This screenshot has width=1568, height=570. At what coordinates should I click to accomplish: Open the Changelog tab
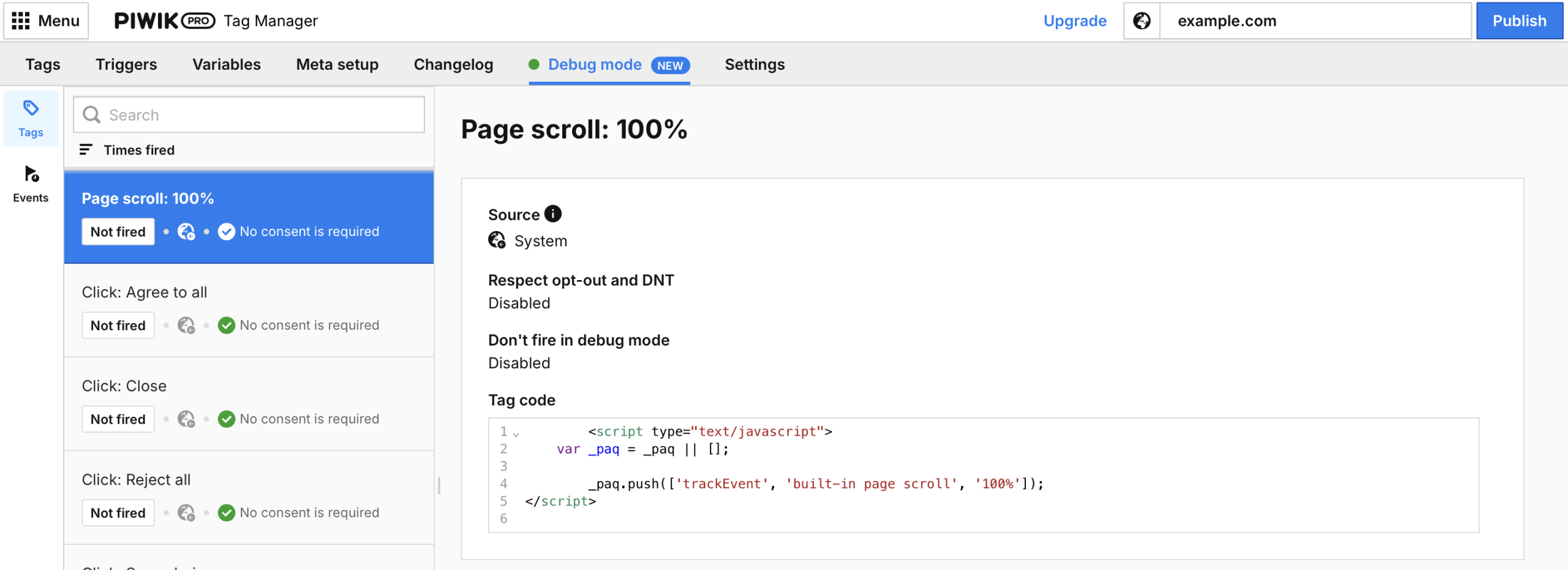tap(453, 64)
